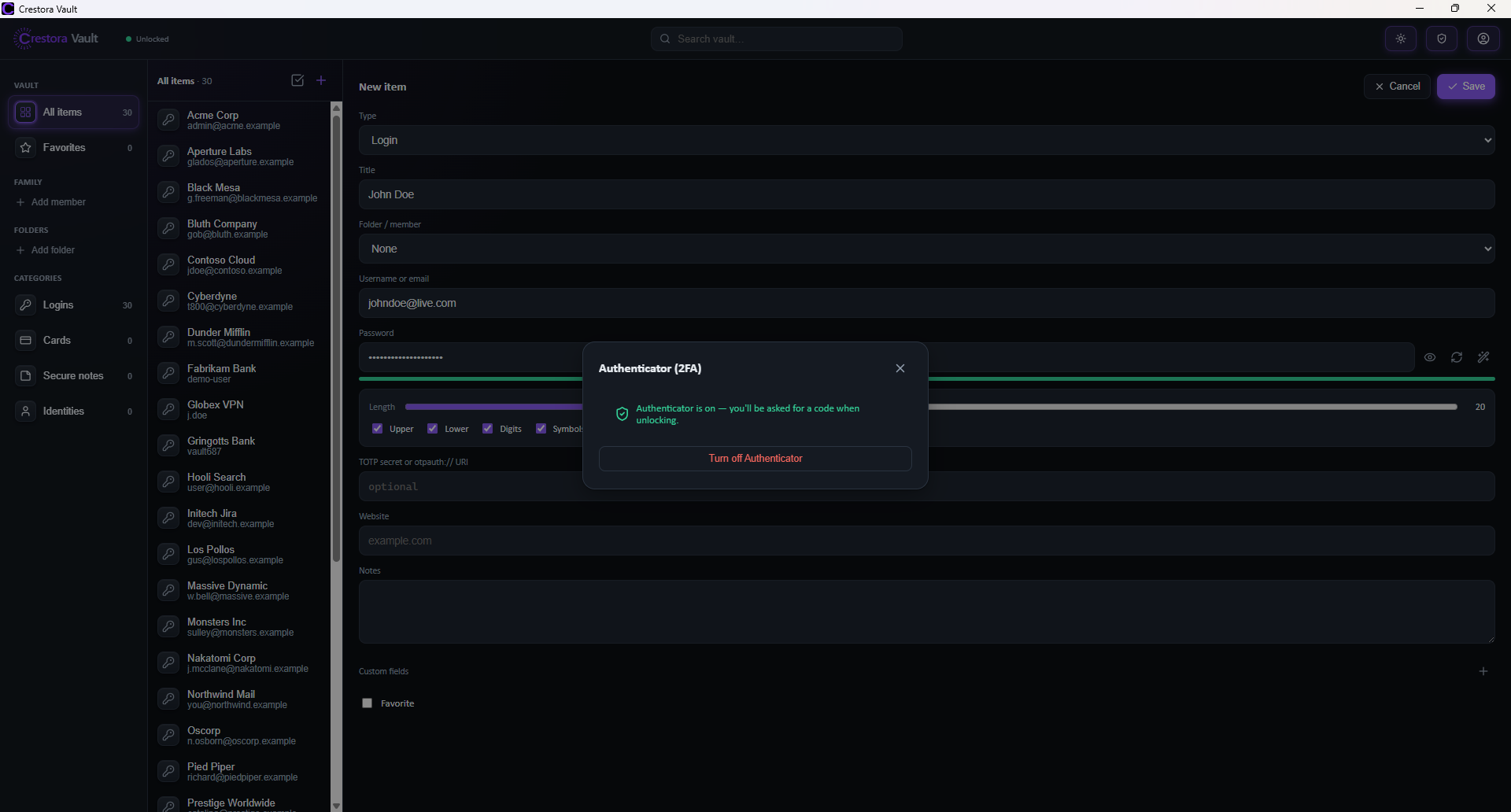Click Add folder under Folders
Viewport: 1511px width, 812px height.
(x=46, y=250)
